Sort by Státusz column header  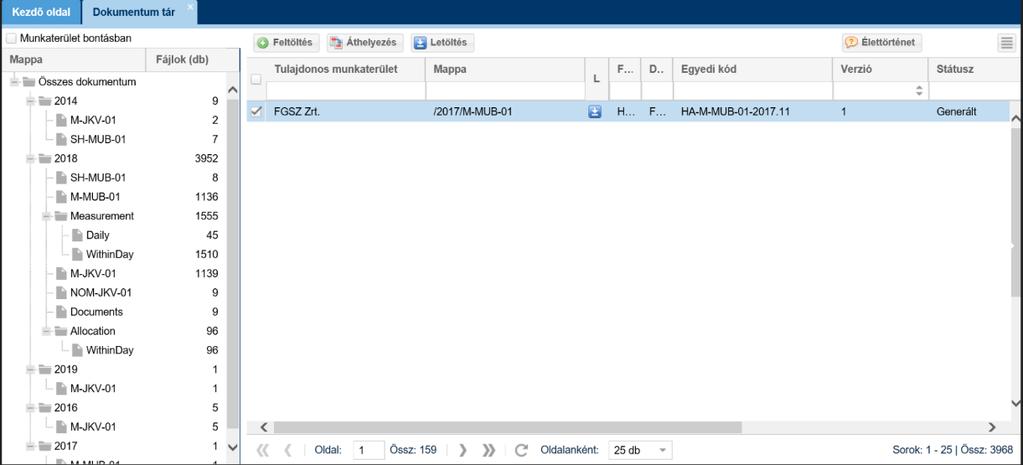955,69
